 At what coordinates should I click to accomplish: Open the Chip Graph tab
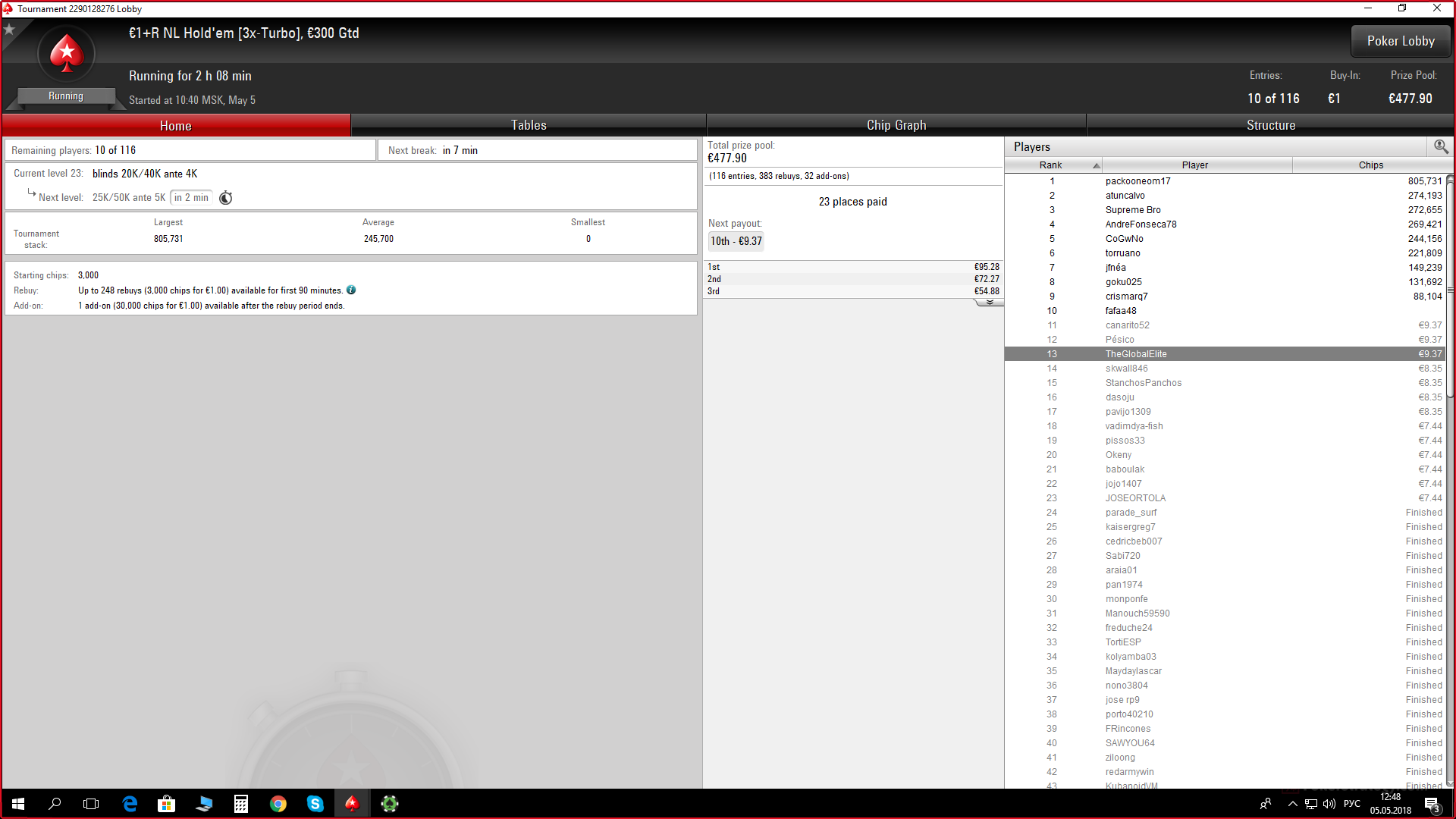pos(896,125)
